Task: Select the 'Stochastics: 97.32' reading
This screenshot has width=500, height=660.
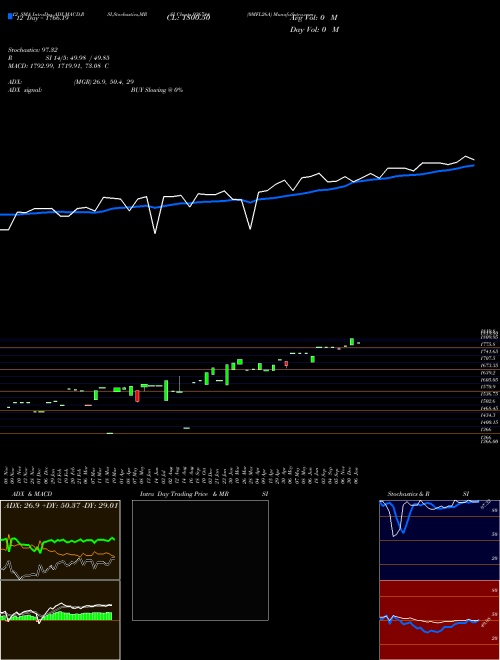Action: coord(33,50)
